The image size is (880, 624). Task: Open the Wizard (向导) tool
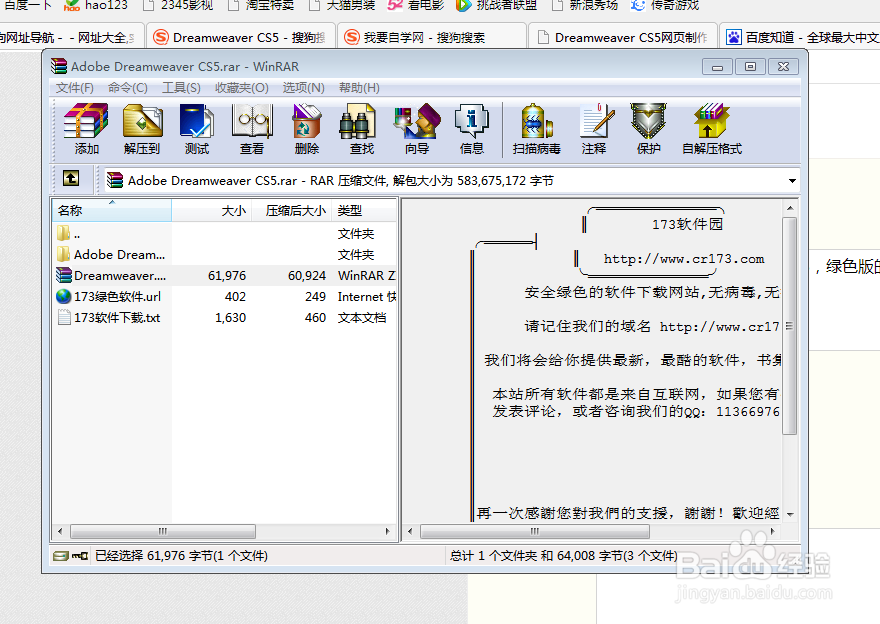(x=416, y=129)
